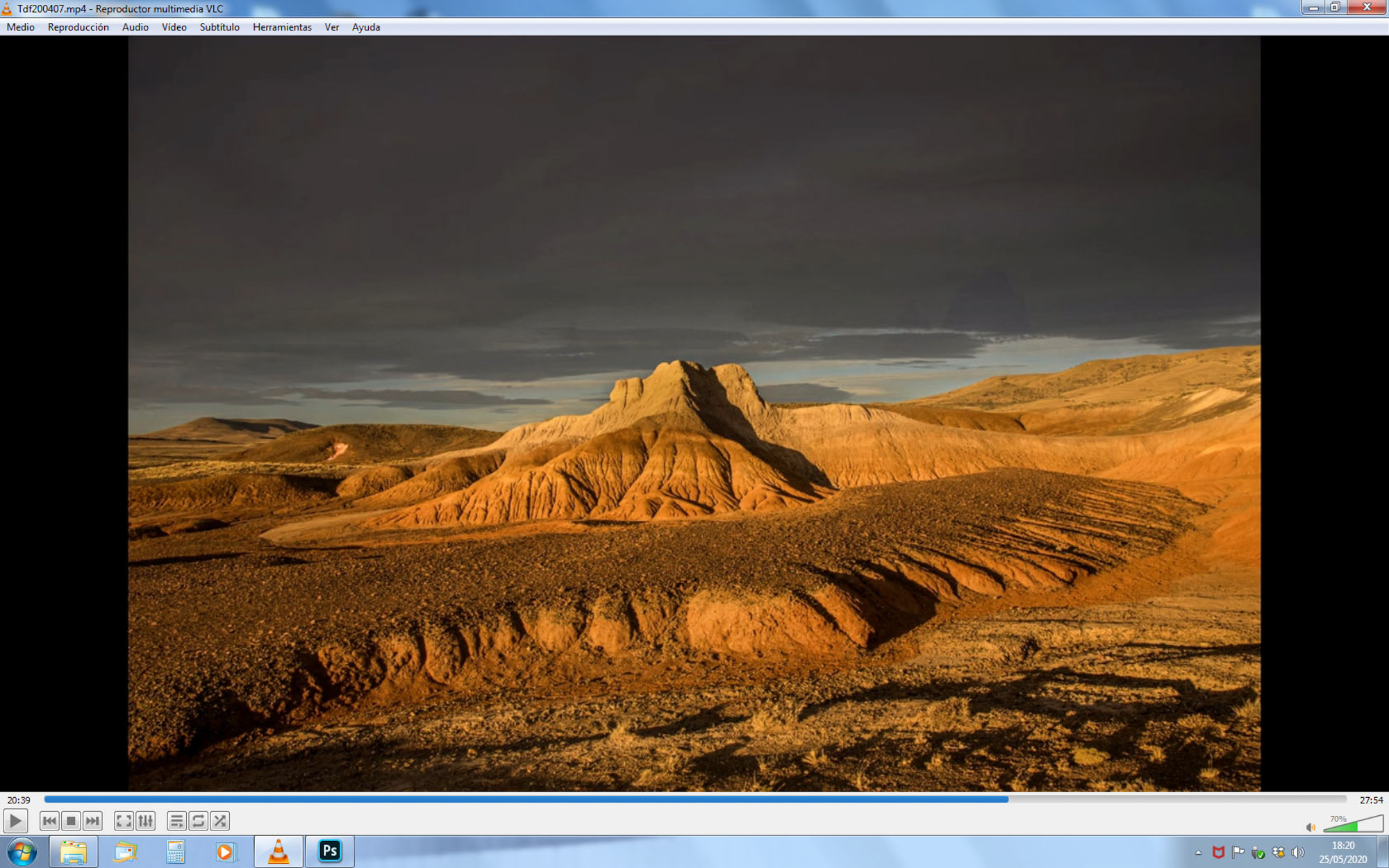
Task: Skip to next media track
Action: [92, 821]
